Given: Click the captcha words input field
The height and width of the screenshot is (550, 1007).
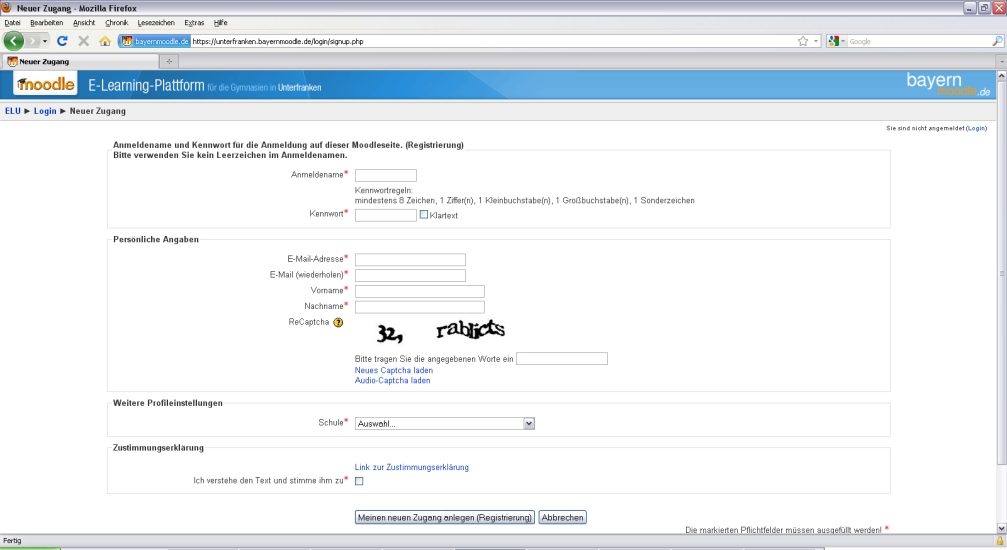Looking at the screenshot, I should [x=562, y=359].
